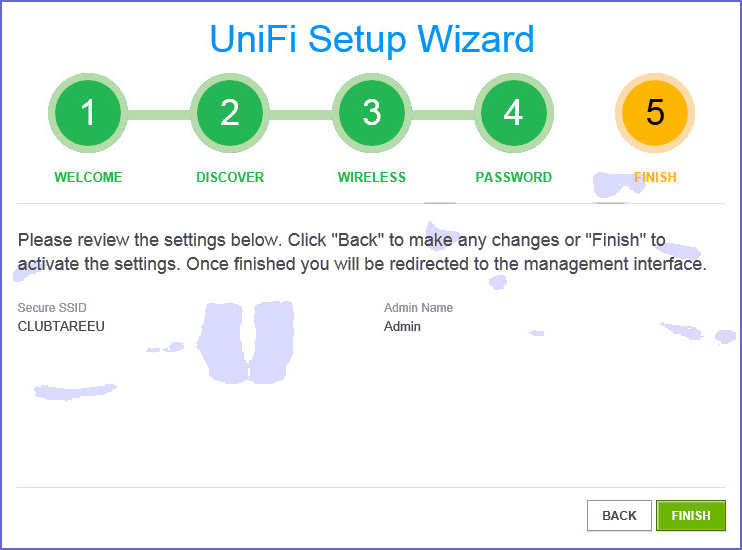Screen dimensions: 742x550
Task: Go to step 3 circle in wizard
Action: [372, 113]
